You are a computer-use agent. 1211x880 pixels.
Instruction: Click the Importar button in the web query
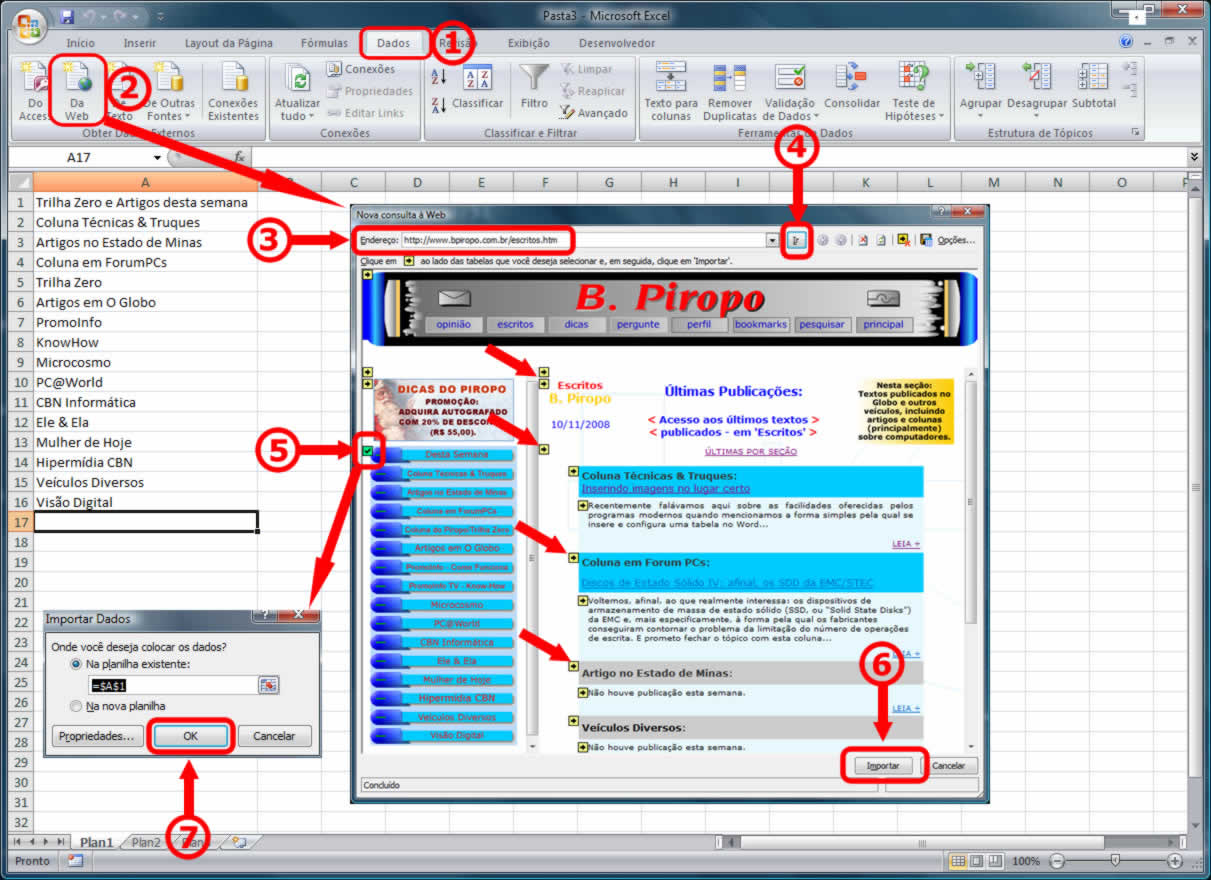click(883, 766)
